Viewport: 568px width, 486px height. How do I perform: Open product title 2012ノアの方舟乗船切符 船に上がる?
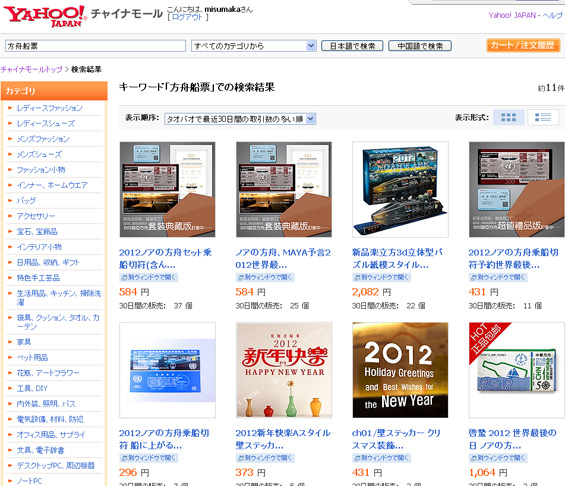[164, 439]
